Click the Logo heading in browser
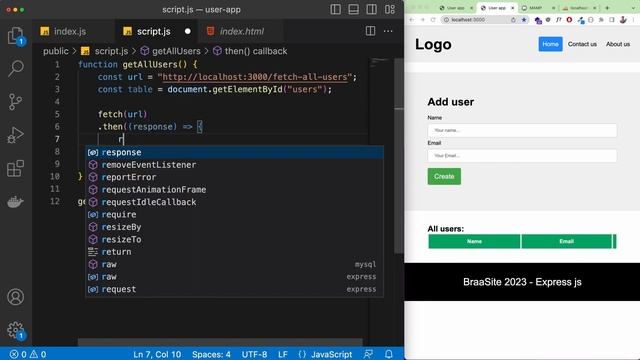The image size is (640, 360). pyautogui.click(x=433, y=44)
